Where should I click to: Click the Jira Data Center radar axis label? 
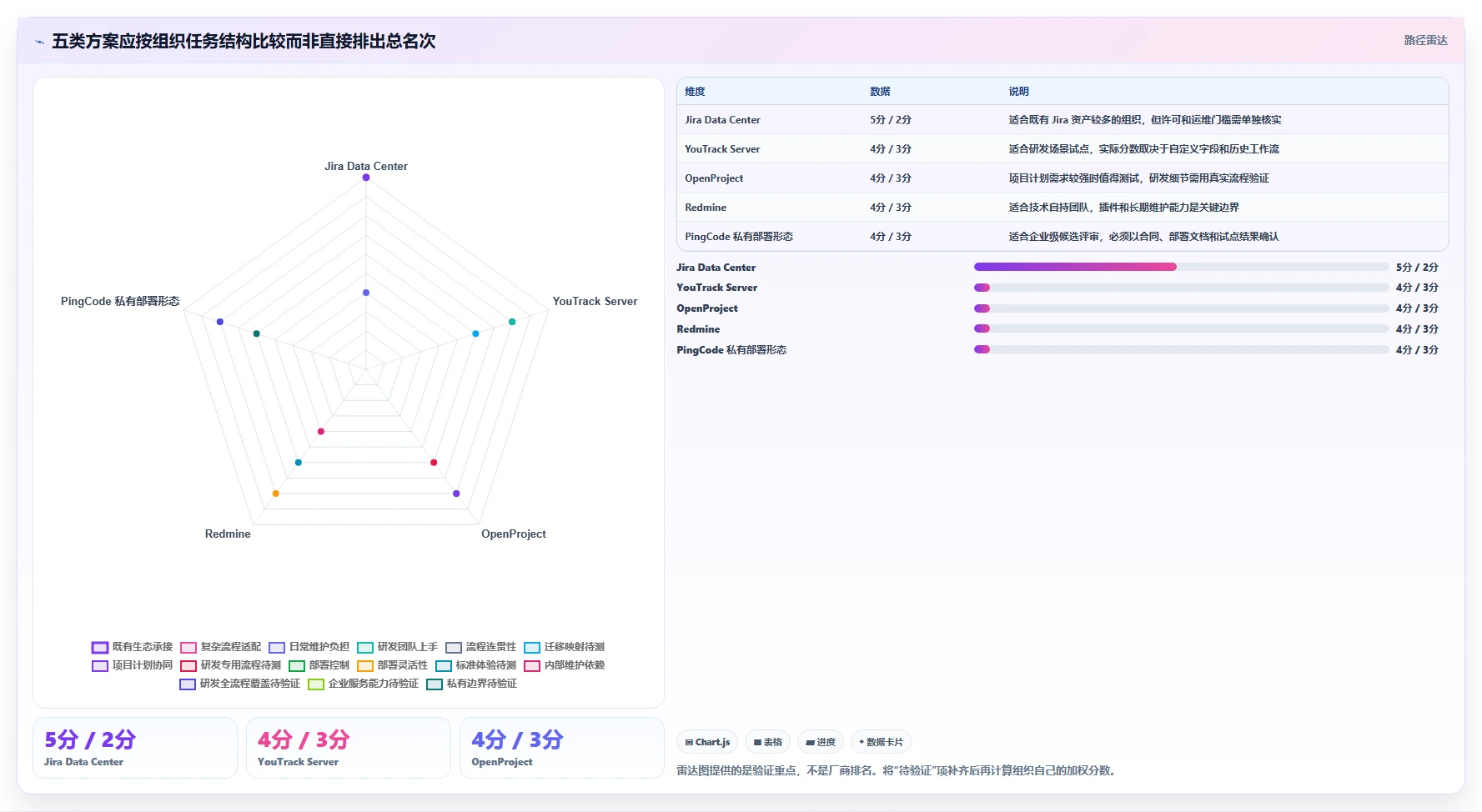pos(366,167)
